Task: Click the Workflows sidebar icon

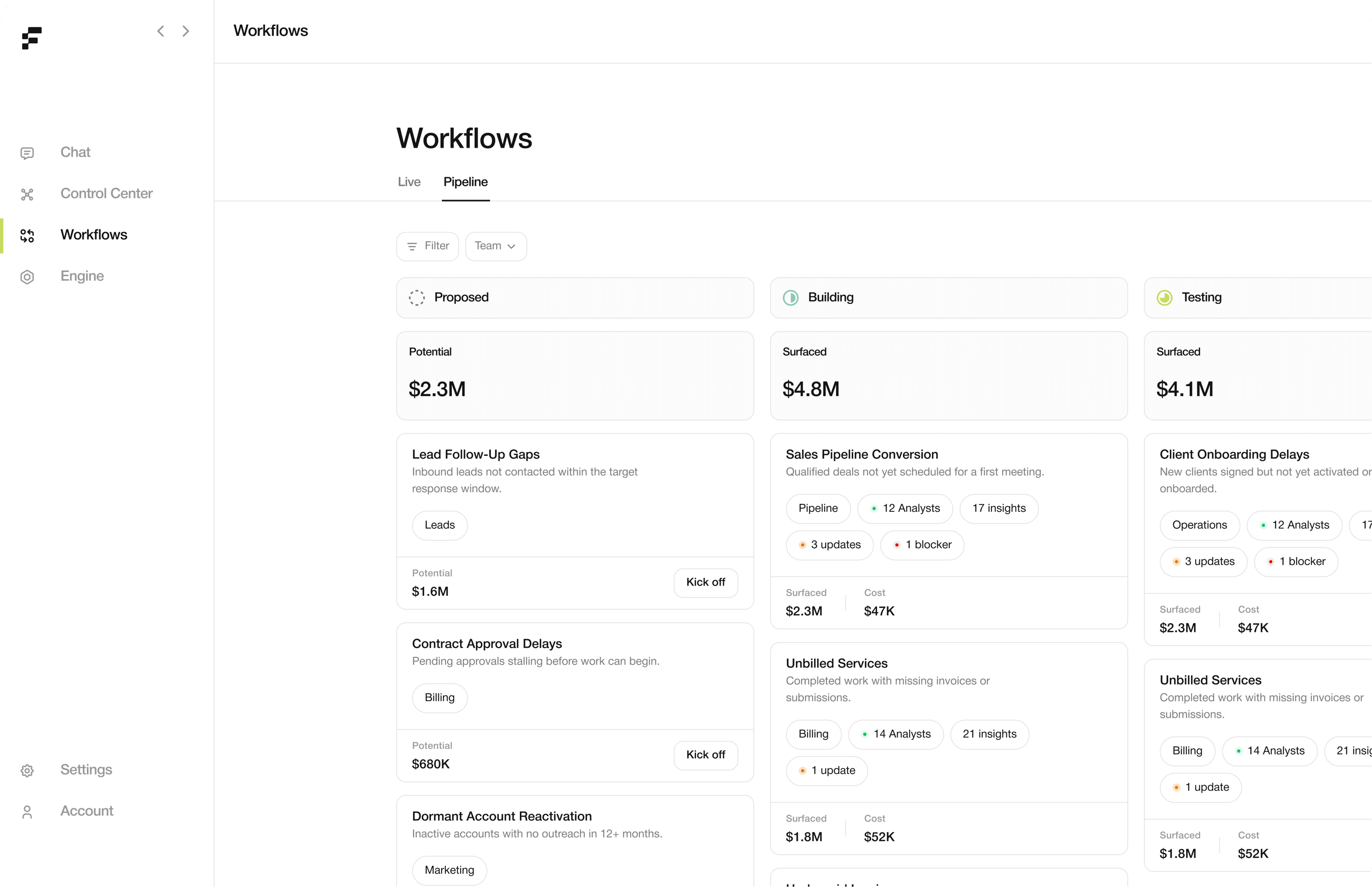Action: [x=27, y=235]
